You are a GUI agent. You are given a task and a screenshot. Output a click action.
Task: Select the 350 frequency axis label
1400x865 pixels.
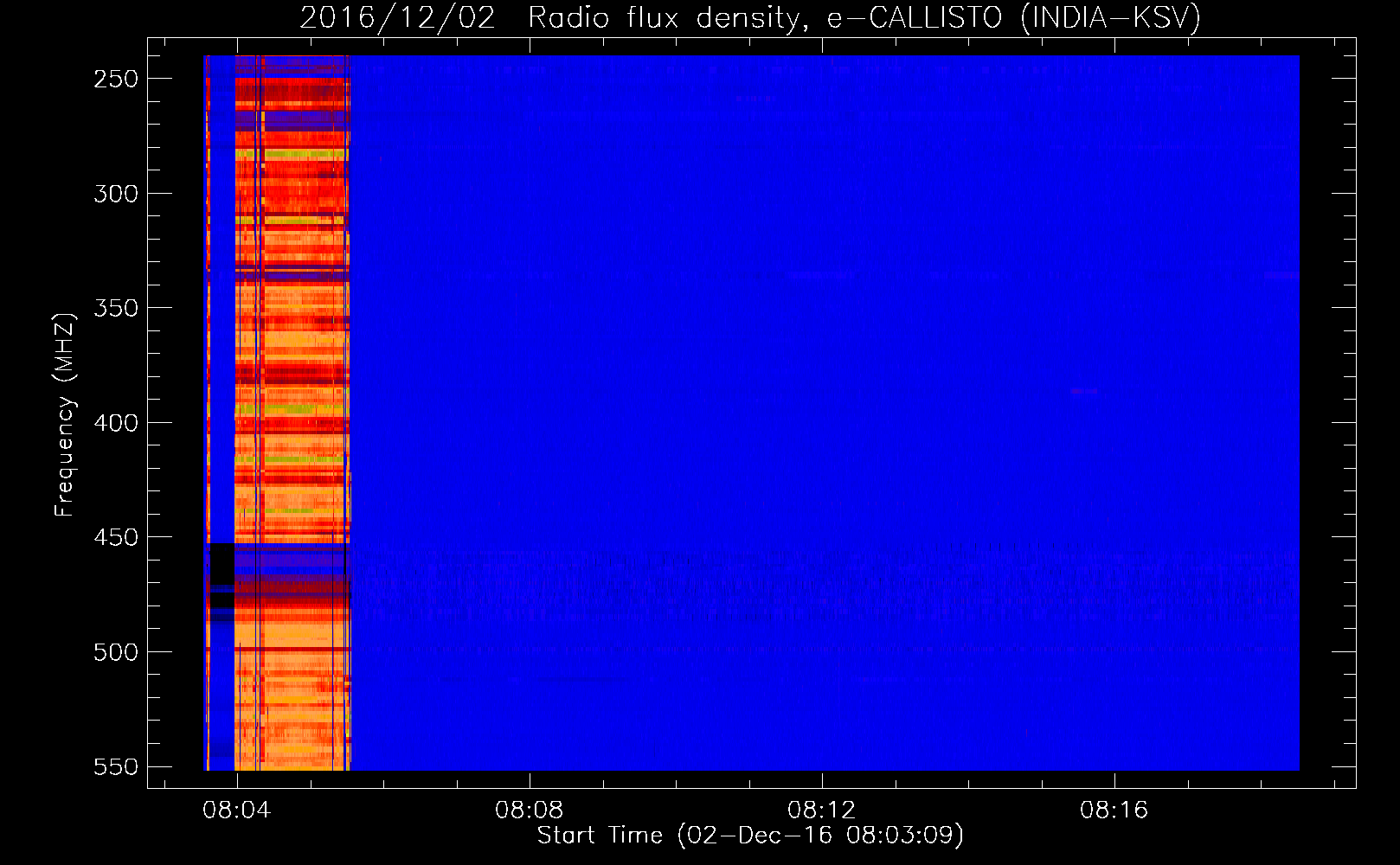pos(116,308)
